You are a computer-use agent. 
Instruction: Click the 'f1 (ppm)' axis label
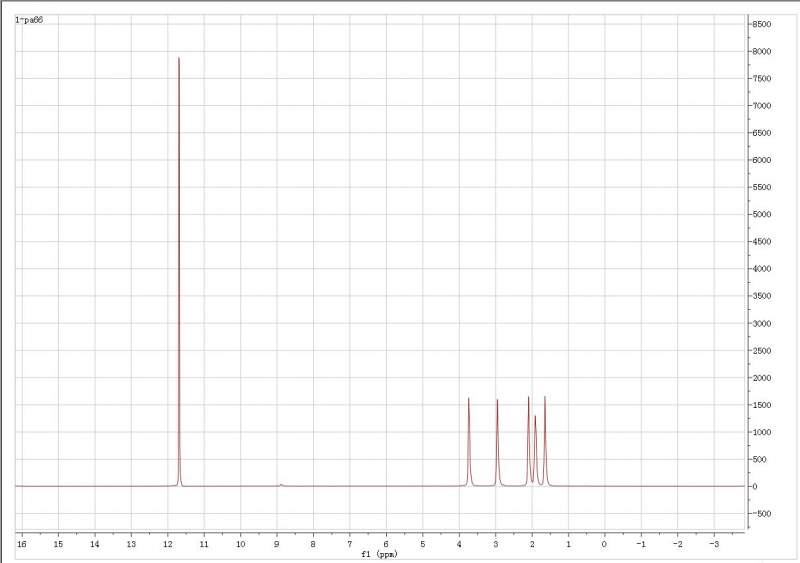click(379, 554)
